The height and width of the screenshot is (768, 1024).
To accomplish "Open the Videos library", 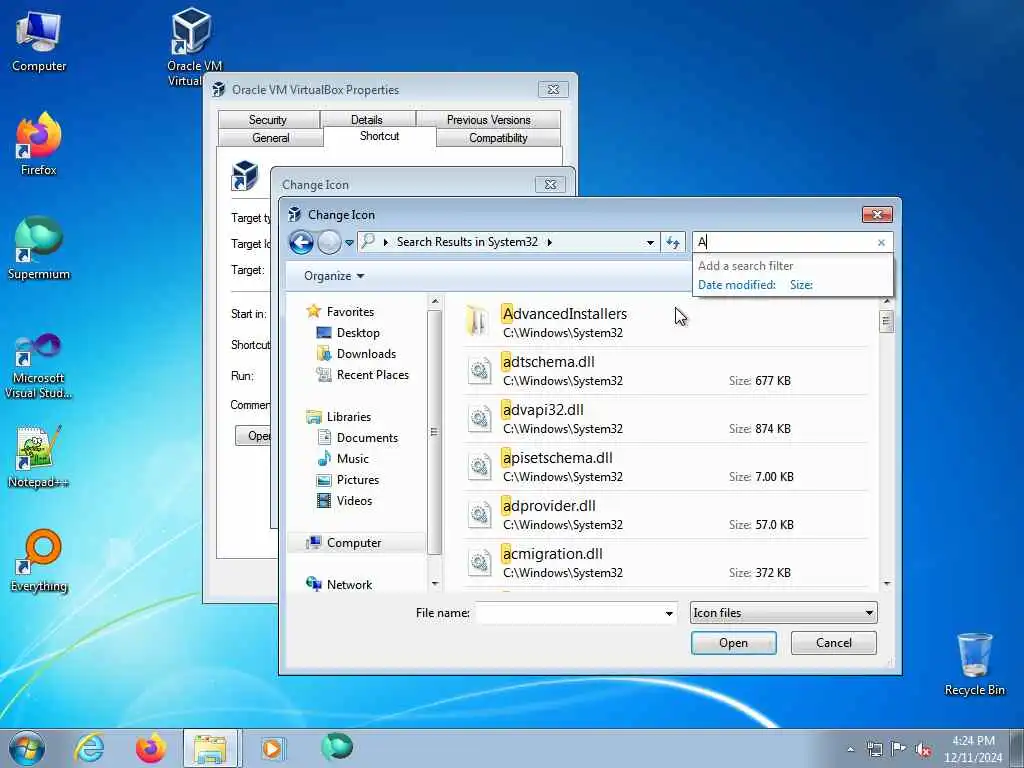I will [355, 500].
